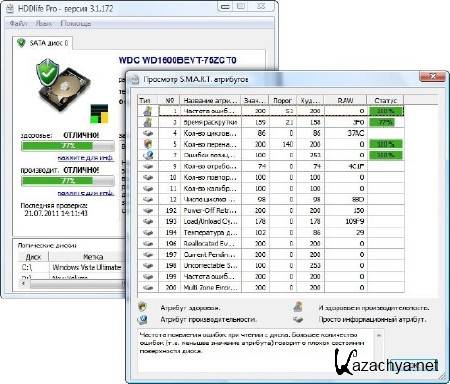The height and width of the screenshot is (384, 450).
Task: Click the drive icon in row 193
Action: [148, 221]
